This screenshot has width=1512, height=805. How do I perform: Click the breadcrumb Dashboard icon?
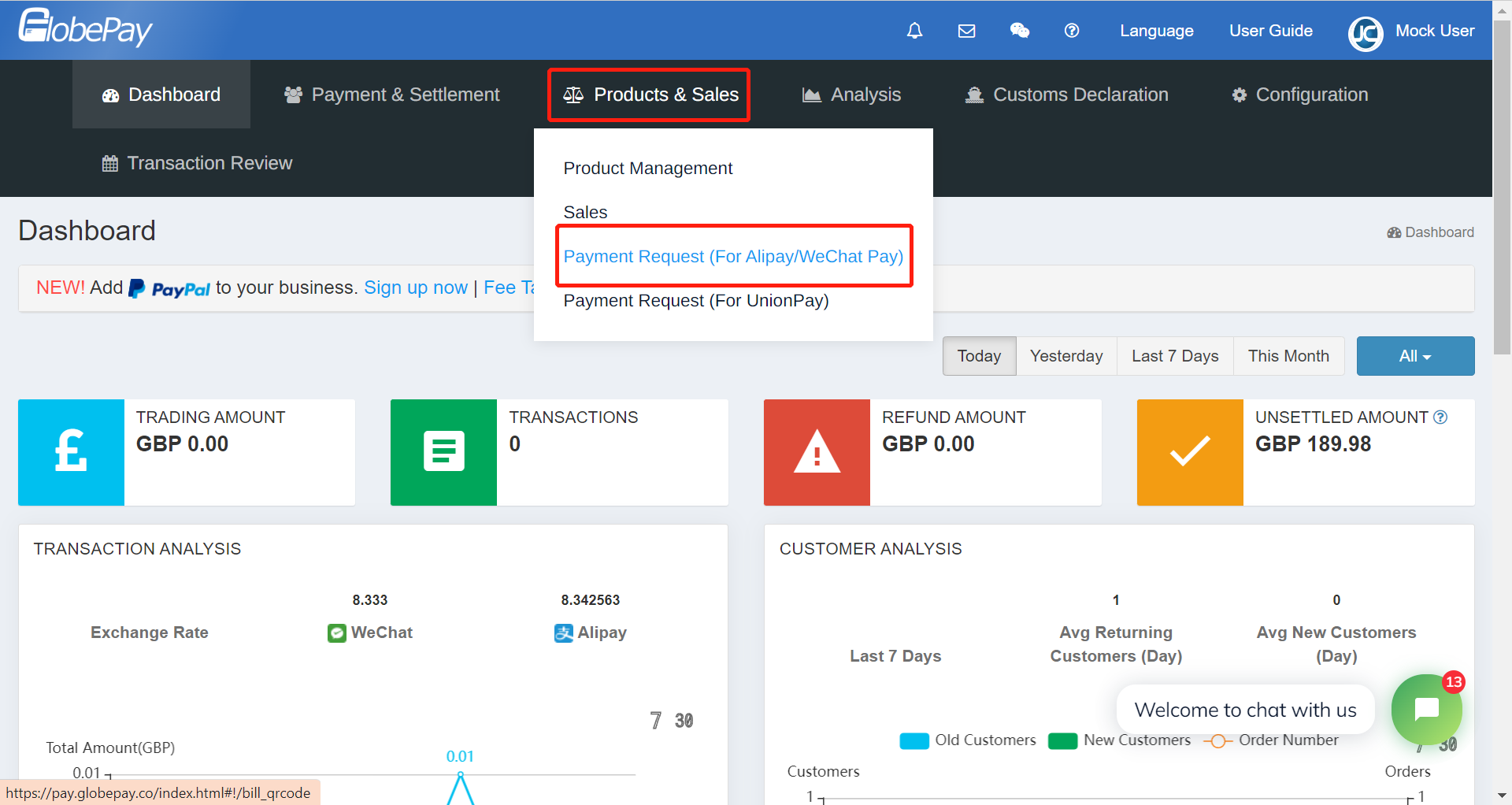pyautogui.click(x=1394, y=232)
